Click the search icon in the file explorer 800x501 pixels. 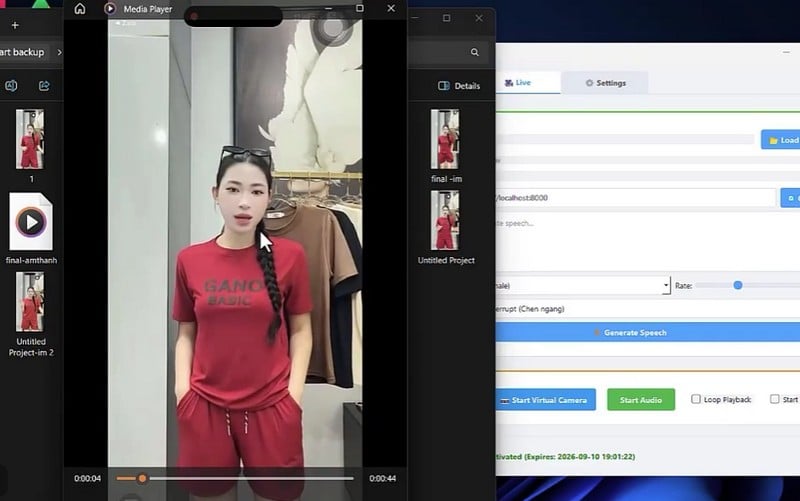click(x=474, y=52)
